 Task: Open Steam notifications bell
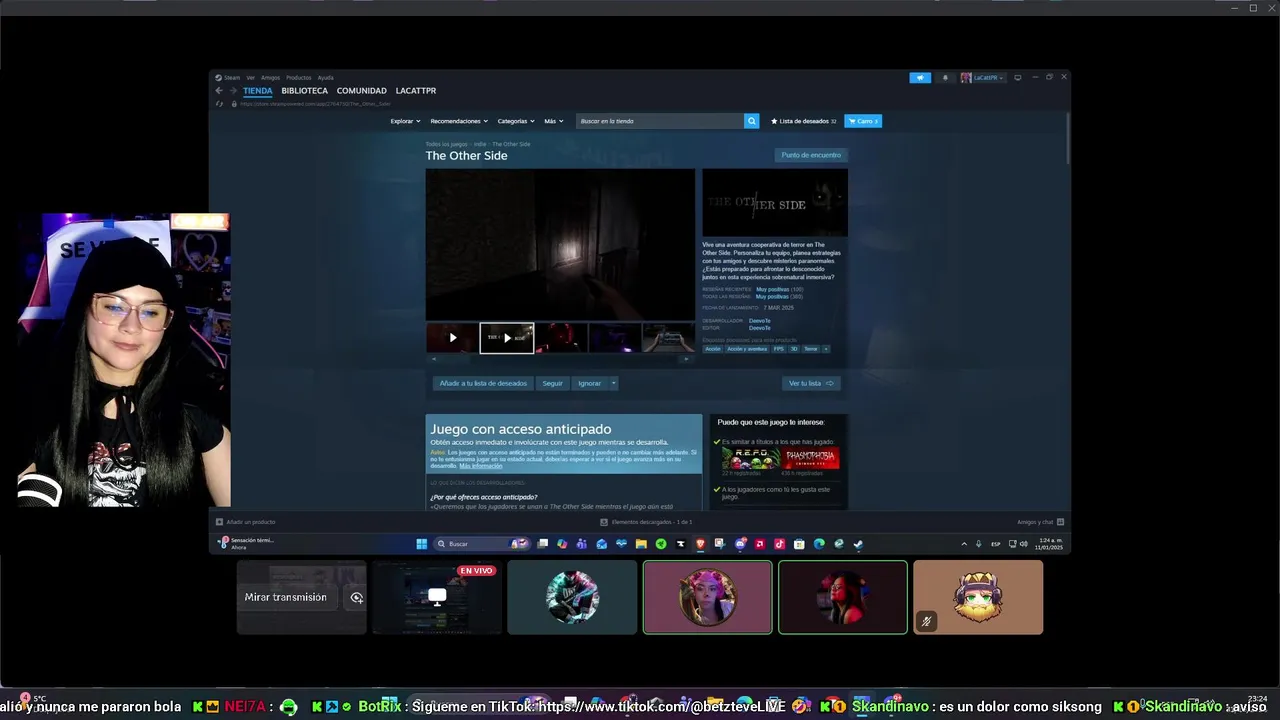tap(945, 77)
